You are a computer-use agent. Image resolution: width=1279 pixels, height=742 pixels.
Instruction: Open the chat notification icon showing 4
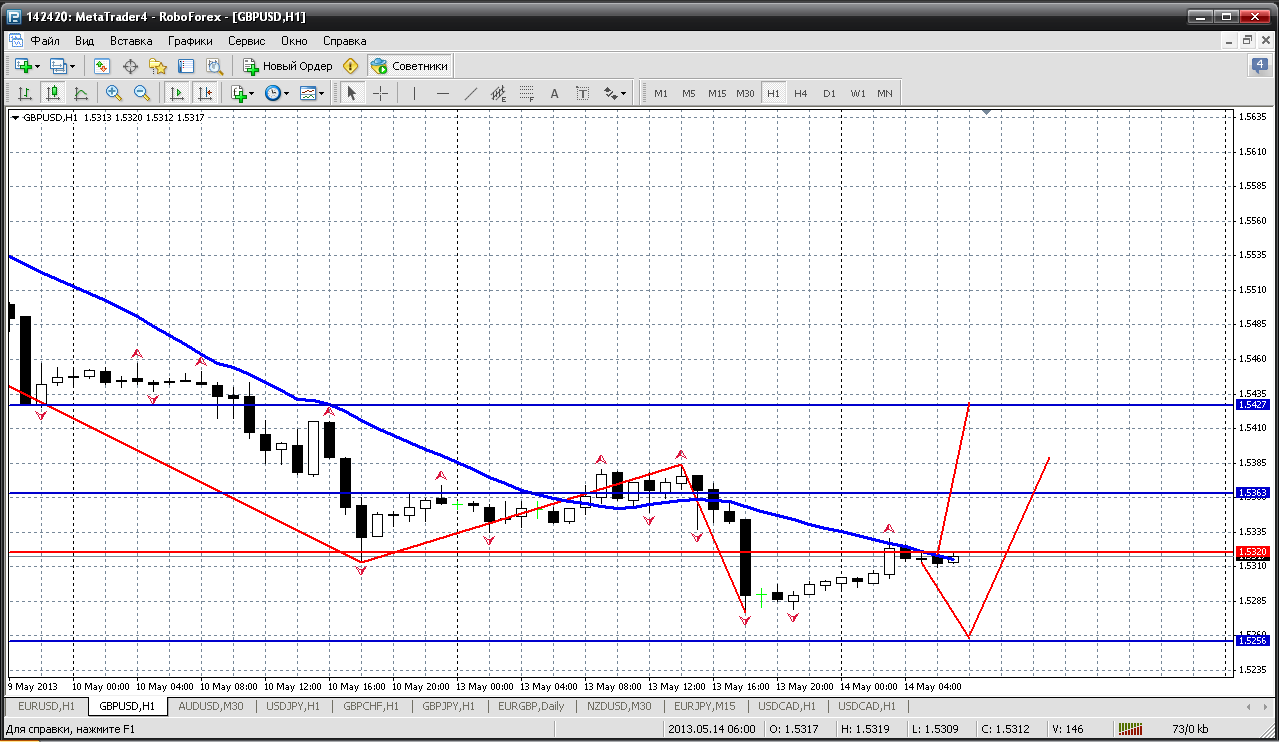pyautogui.click(x=1260, y=66)
